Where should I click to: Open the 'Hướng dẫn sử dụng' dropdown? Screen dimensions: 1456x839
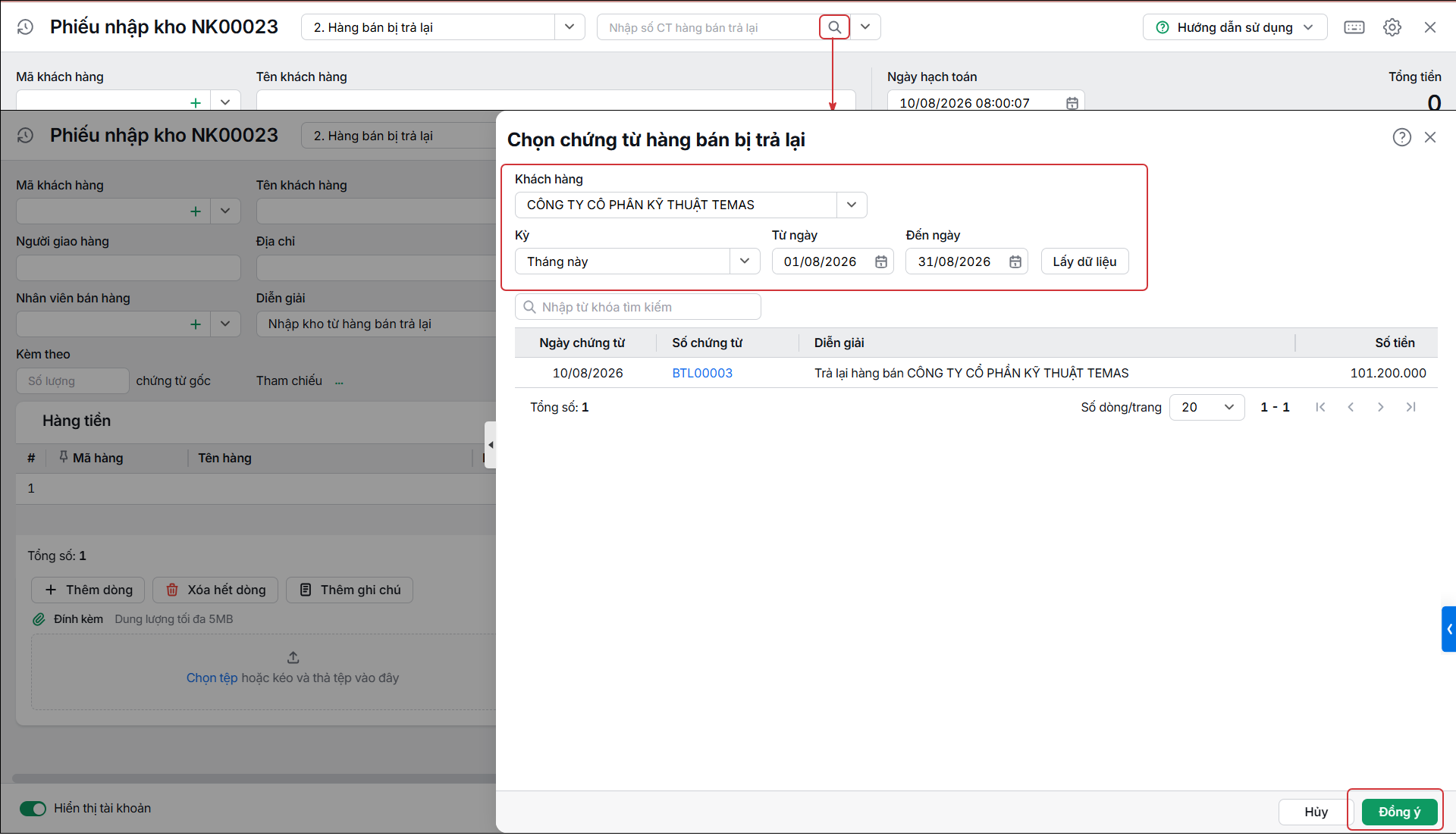point(1235,27)
